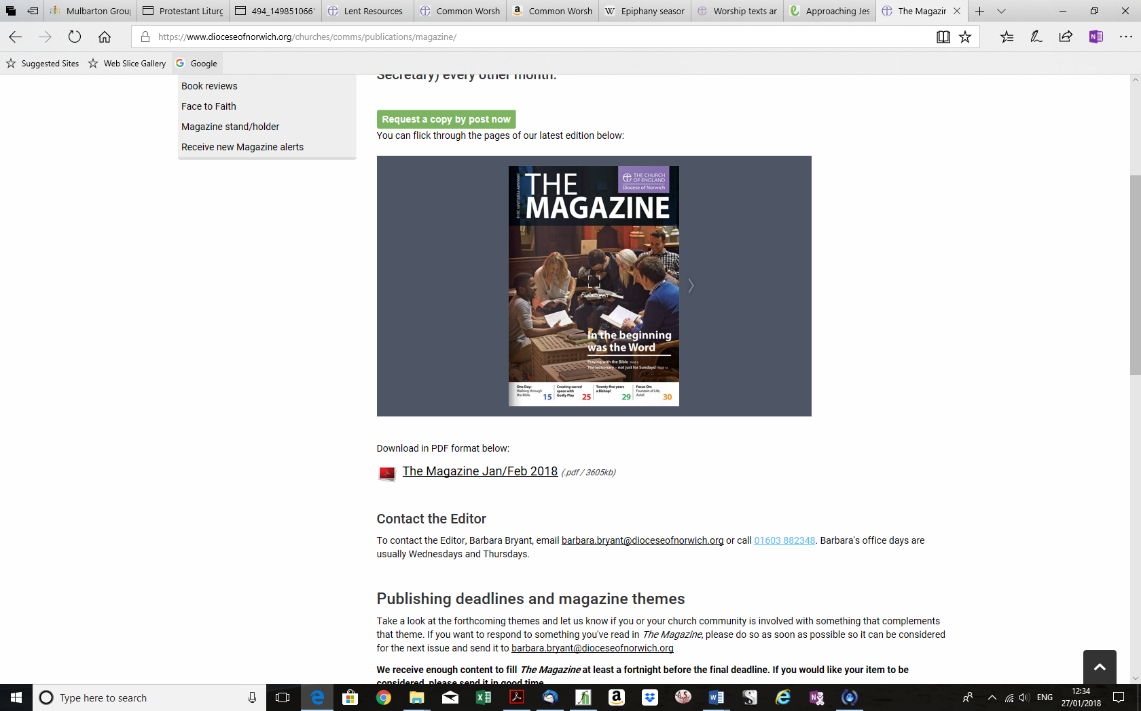Click Request a copy by post now
The height and width of the screenshot is (711, 1141).
click(x=446, y=119)
